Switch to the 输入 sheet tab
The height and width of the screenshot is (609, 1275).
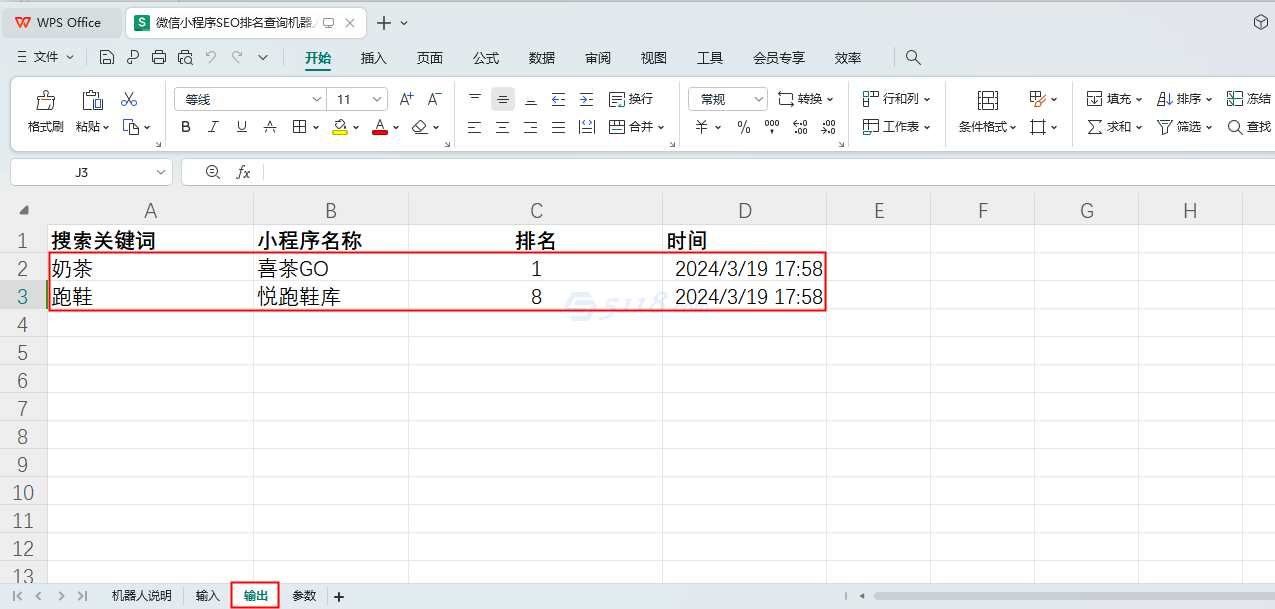tap(207, 596)
